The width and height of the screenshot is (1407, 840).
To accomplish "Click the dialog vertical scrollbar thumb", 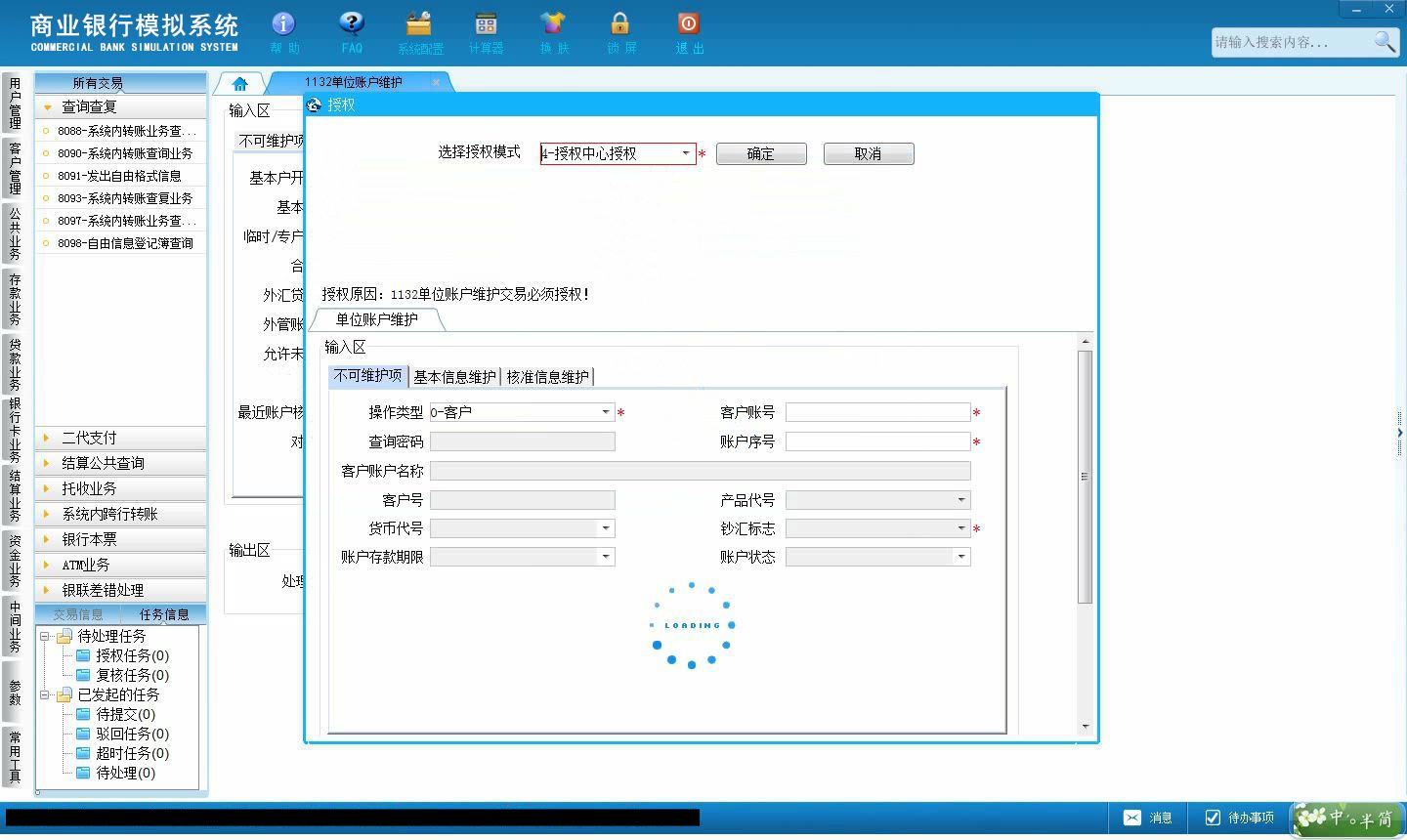I will click(1085, 476).
